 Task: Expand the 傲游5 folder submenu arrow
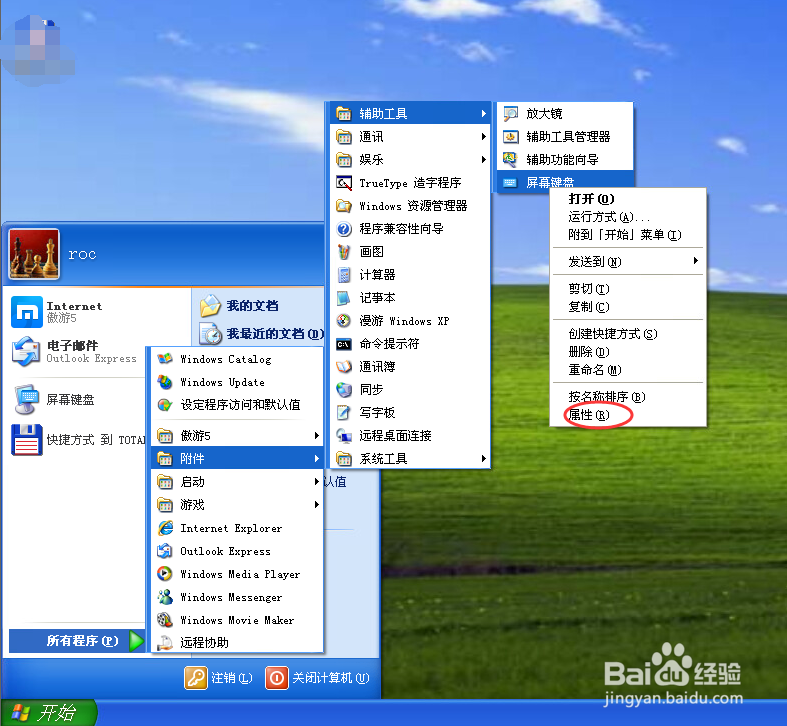click(x=316, y=435)
